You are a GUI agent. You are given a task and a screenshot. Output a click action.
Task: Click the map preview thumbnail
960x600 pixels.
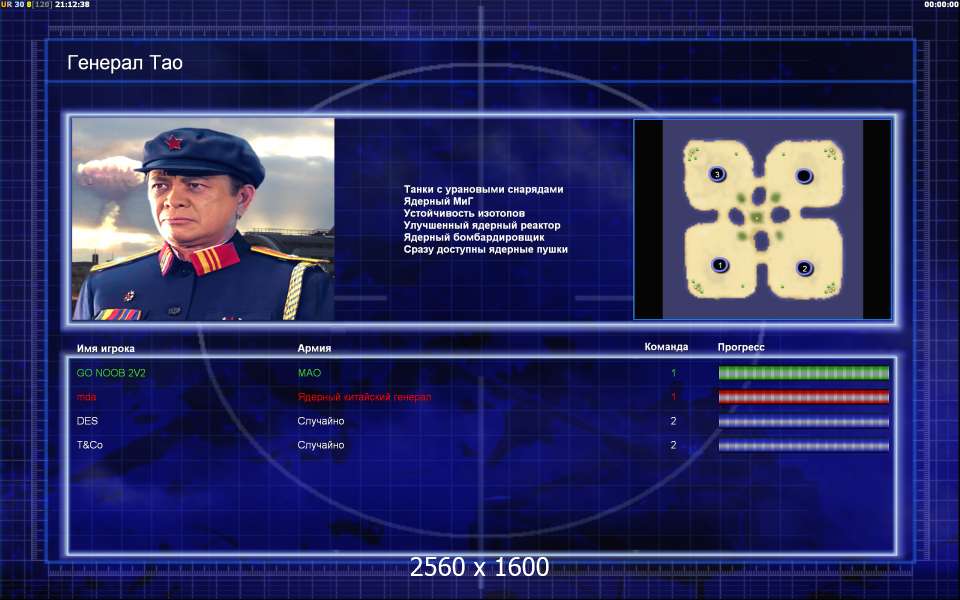pos(762,219)
